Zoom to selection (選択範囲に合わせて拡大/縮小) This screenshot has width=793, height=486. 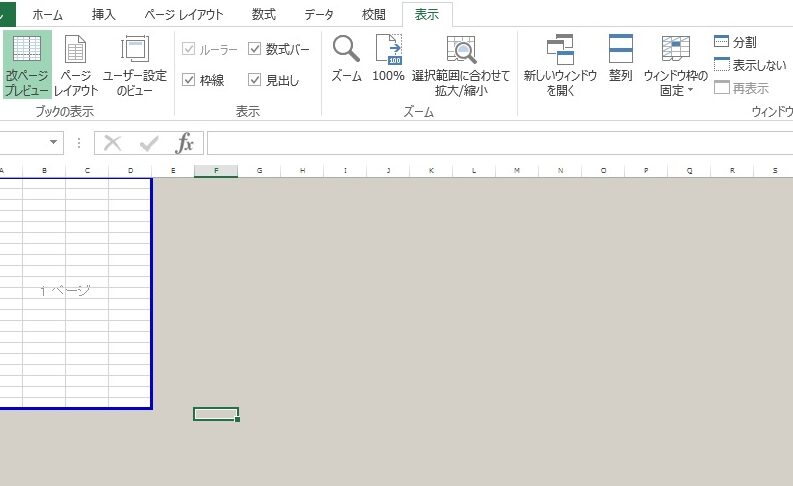click(461, 64)
